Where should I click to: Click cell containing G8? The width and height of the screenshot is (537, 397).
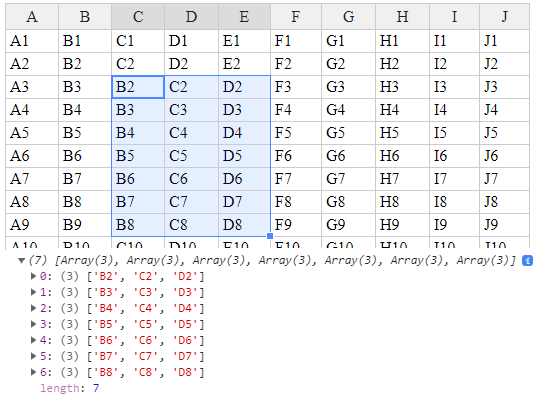coord(349,201)
